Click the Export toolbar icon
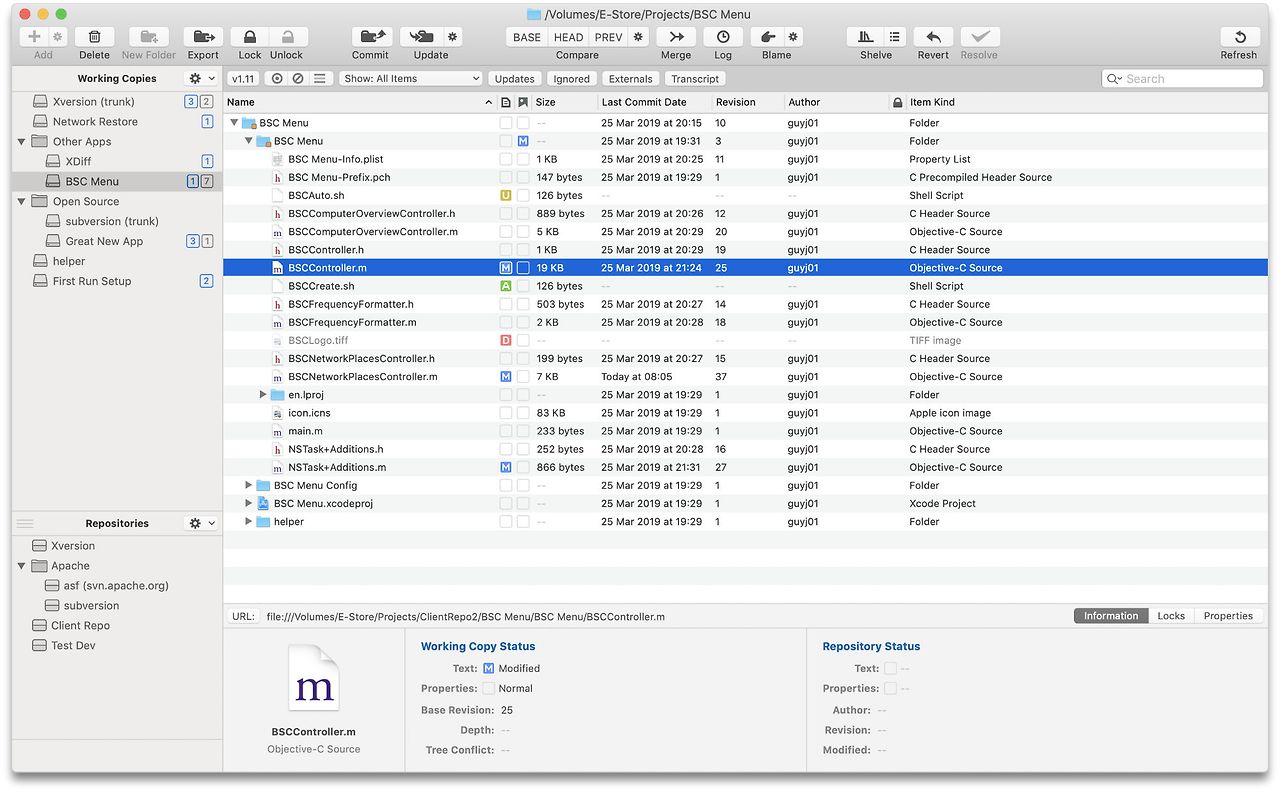 click(203, 37)
